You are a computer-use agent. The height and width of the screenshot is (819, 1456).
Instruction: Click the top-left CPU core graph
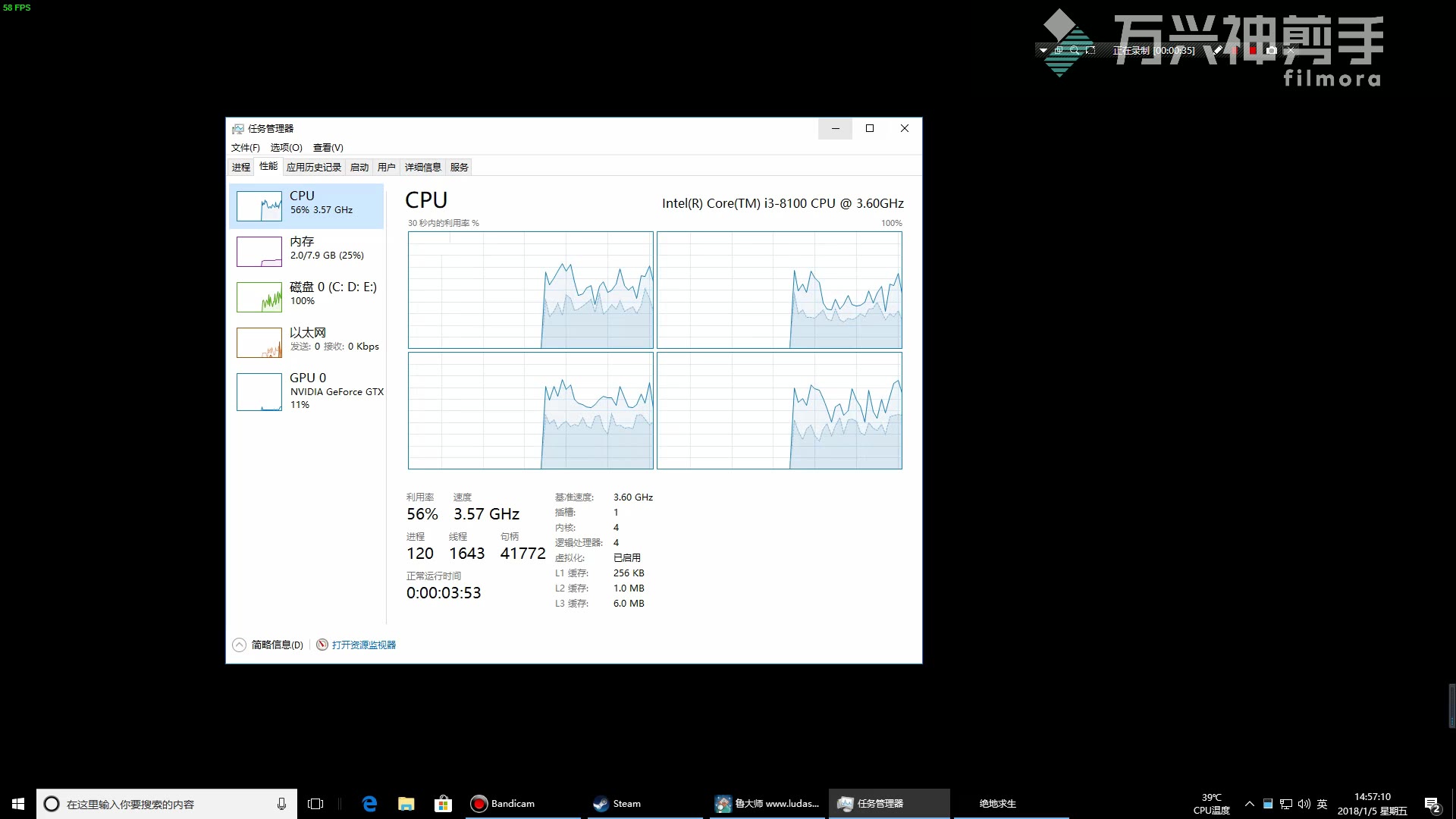[531, 290]
